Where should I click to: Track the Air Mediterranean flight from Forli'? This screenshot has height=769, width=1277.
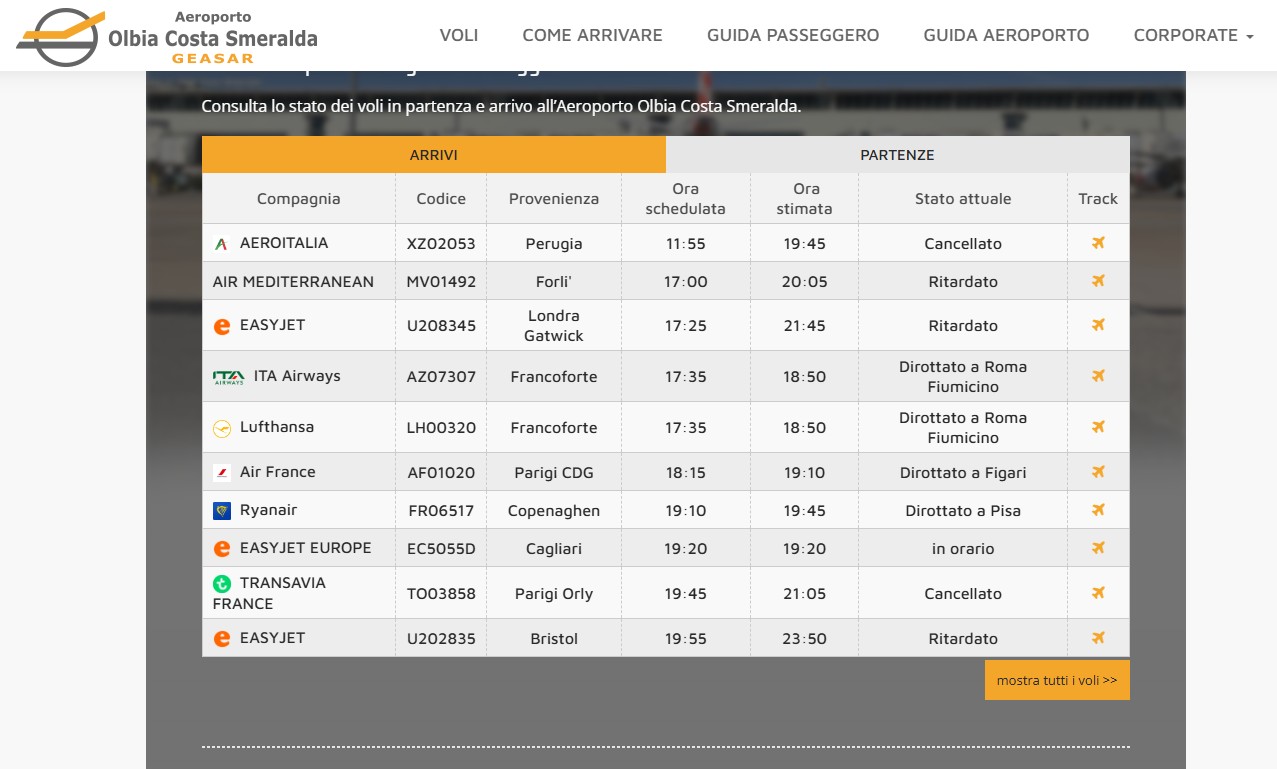coord(1098,281)
